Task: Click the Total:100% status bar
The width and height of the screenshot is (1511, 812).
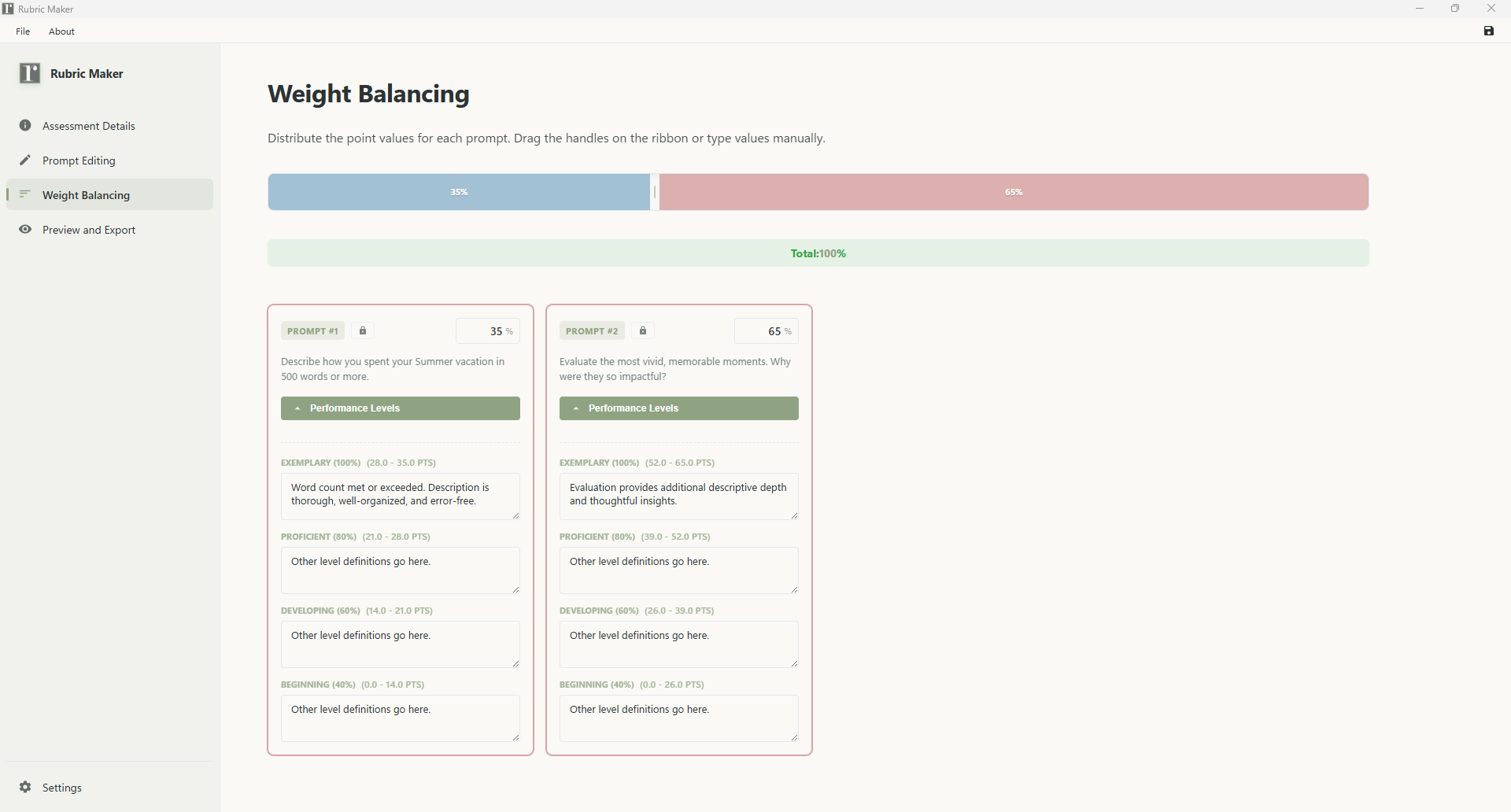Action: pyautogui.click(x=818, y=253)
